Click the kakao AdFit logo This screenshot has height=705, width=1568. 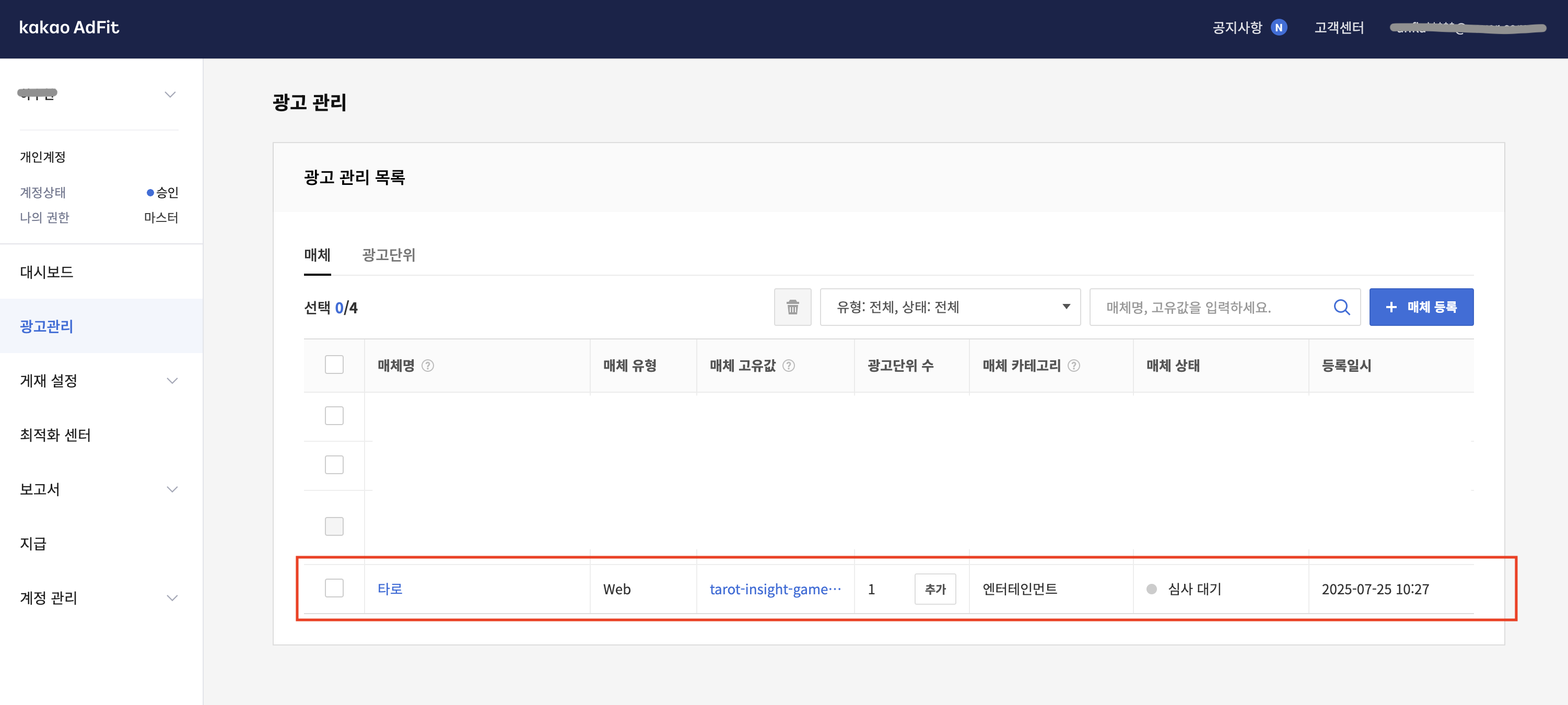pyautogui.click(x=69, y=27)
